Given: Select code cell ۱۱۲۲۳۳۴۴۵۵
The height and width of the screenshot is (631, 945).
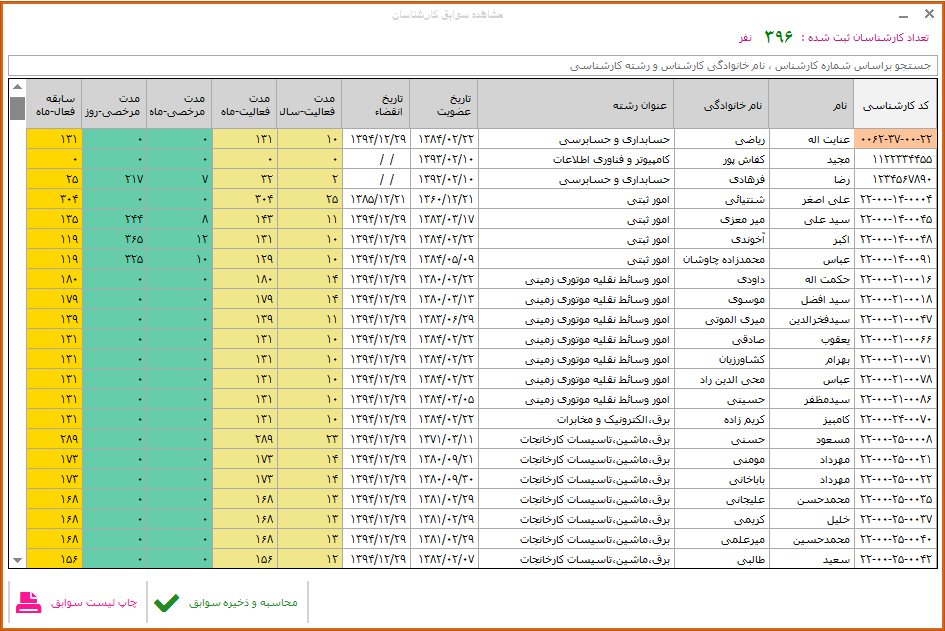Looking at the screenshot, I should (896, 159).
